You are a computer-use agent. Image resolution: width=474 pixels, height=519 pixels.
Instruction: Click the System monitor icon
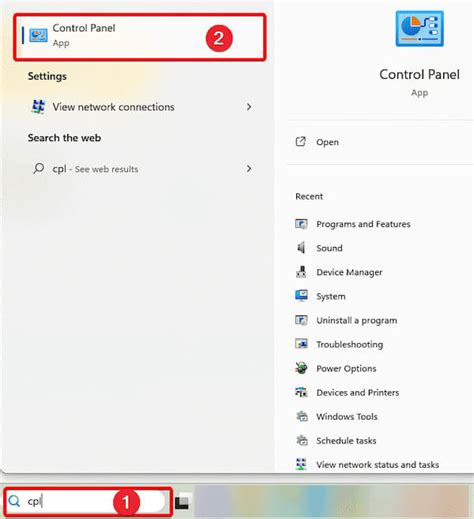click(x=301, y=296)
